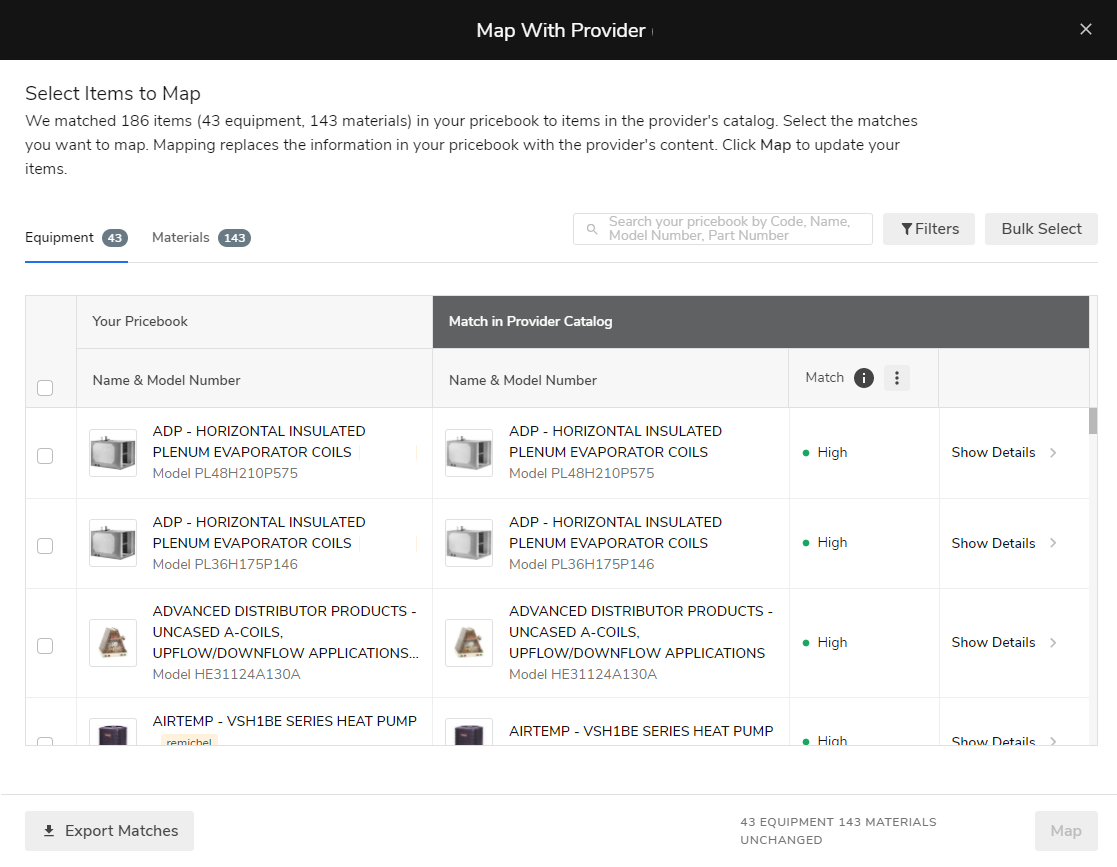This screenshot has width=1117, height=867.
Task: Show details for the AIRTEMP VSH1BE match
Action: (x=993, y=742)
